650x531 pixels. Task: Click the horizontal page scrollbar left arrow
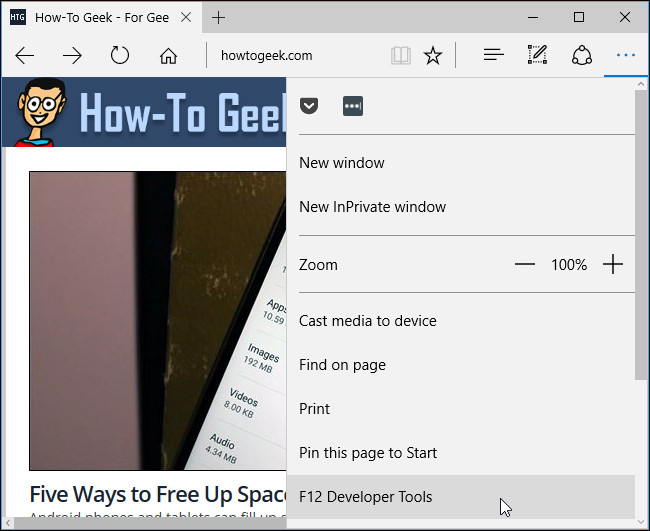click(x=7, y=523)
